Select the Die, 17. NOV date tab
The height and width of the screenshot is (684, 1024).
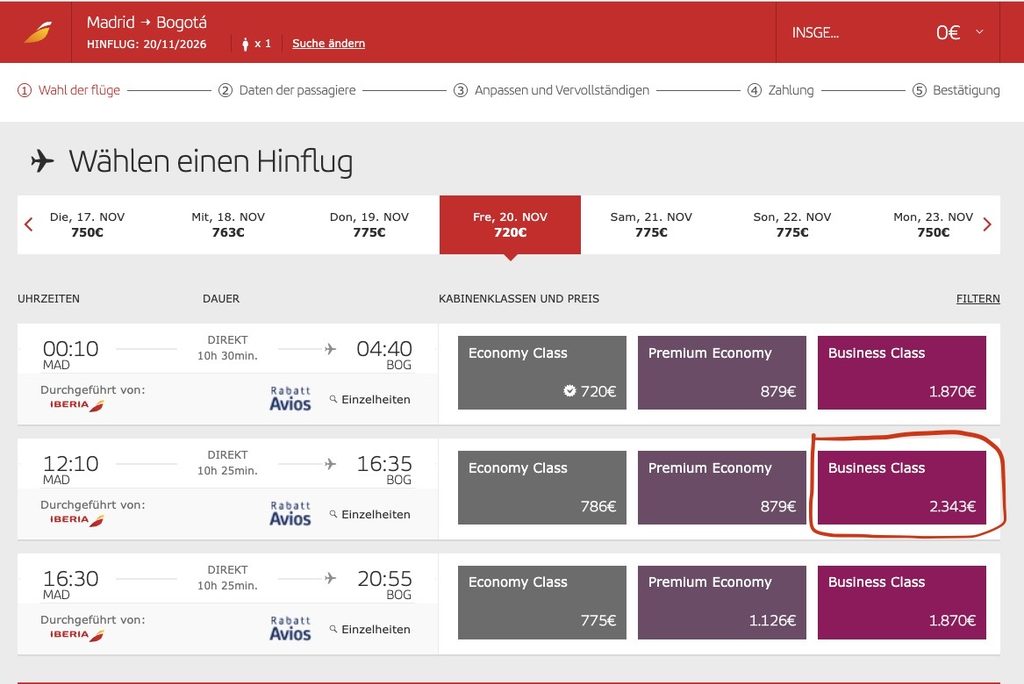[88, 224]
